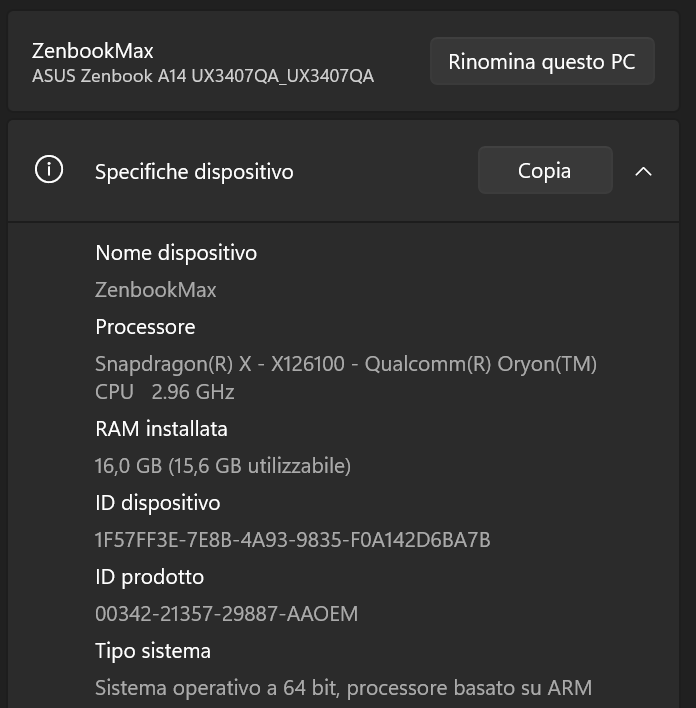Select the ZenbookMax device name value

(156, 289)
